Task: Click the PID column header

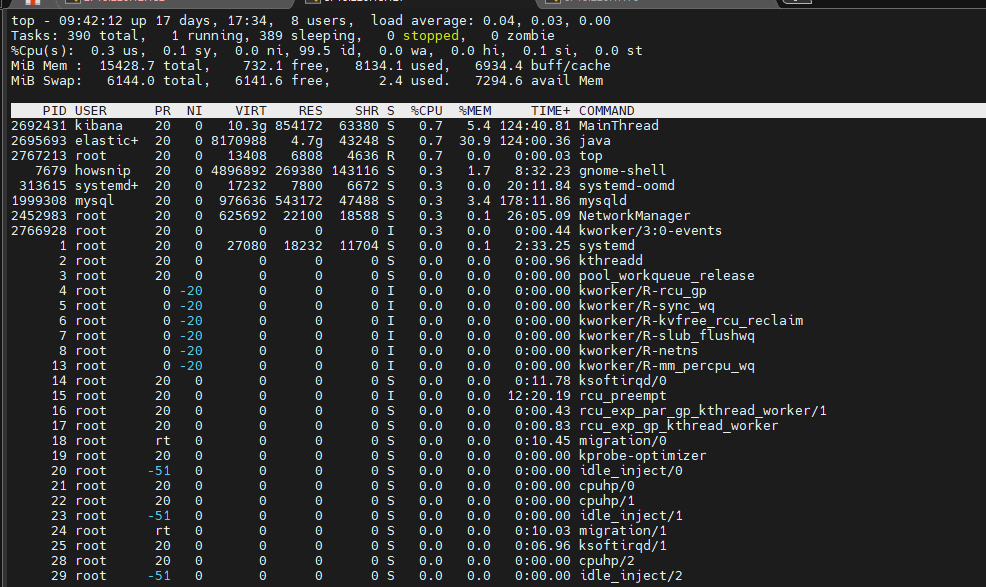Action: (x=55, y=111)
